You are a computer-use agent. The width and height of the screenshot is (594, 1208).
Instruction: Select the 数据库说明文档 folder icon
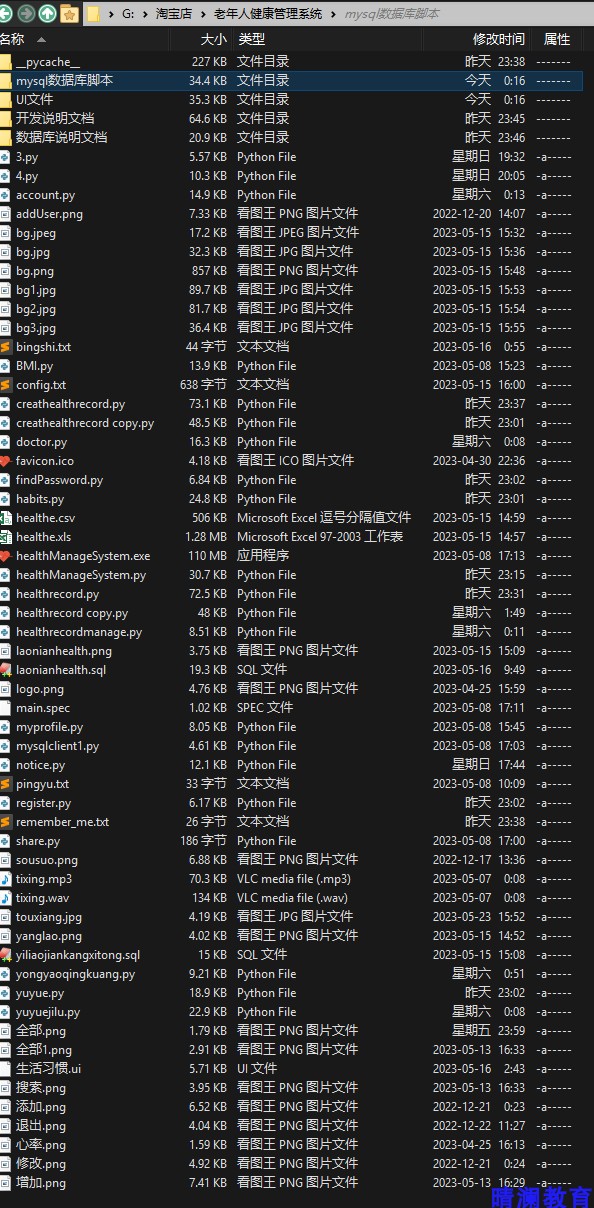[x=5, y=138]
